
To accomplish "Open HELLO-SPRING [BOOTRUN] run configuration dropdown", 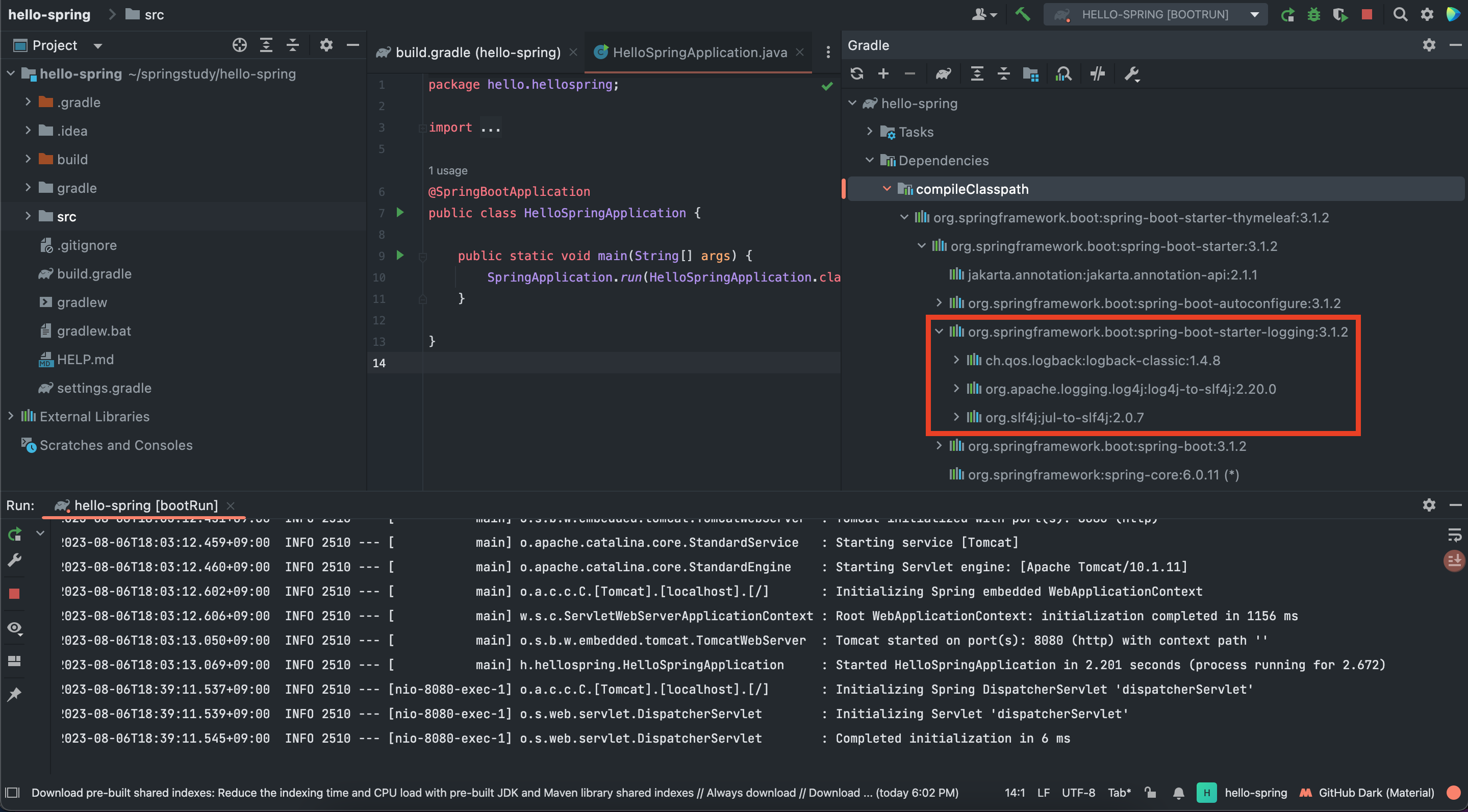I will point(1155,14).
